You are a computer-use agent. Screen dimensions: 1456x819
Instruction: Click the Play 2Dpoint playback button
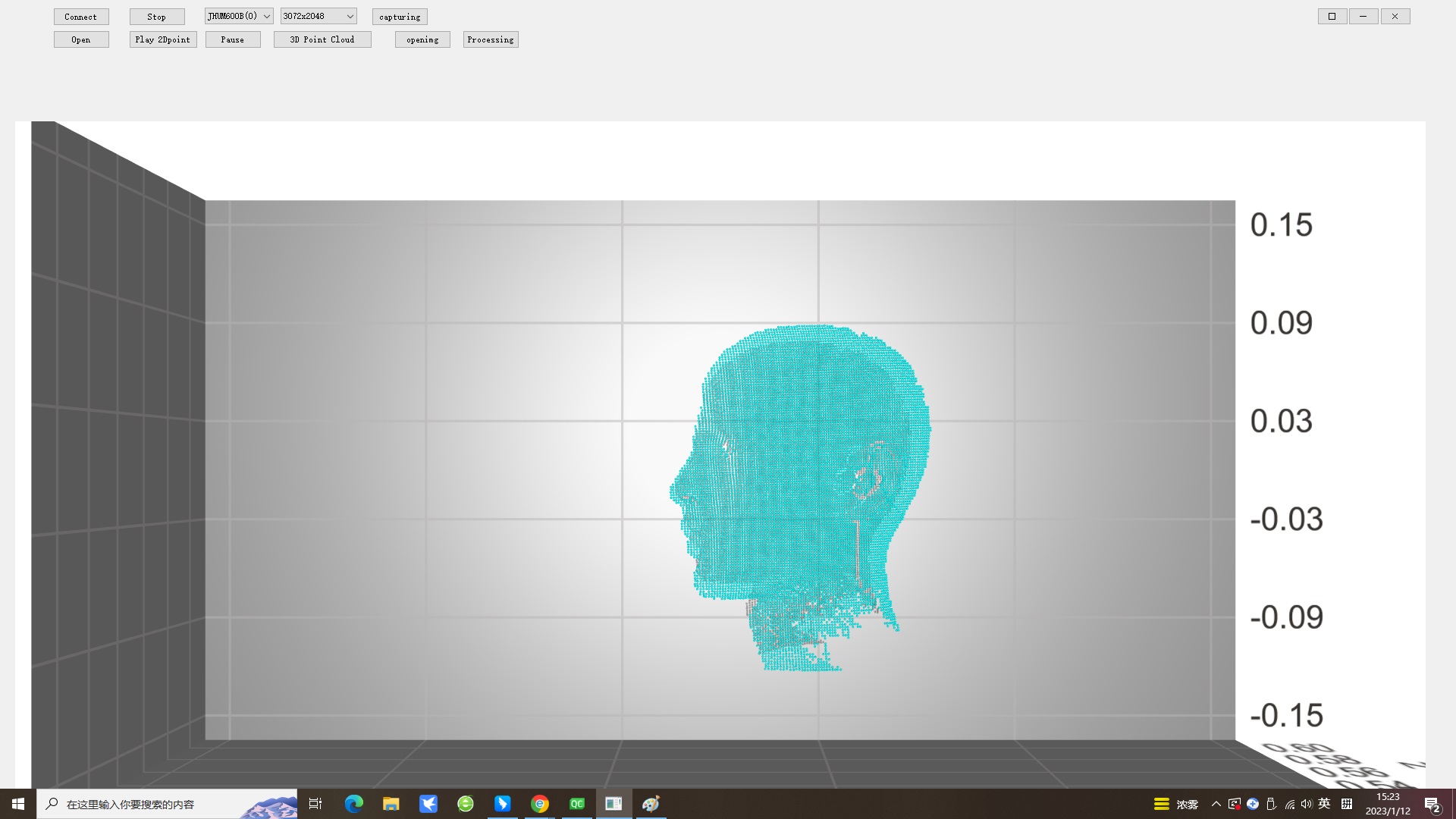162,39
